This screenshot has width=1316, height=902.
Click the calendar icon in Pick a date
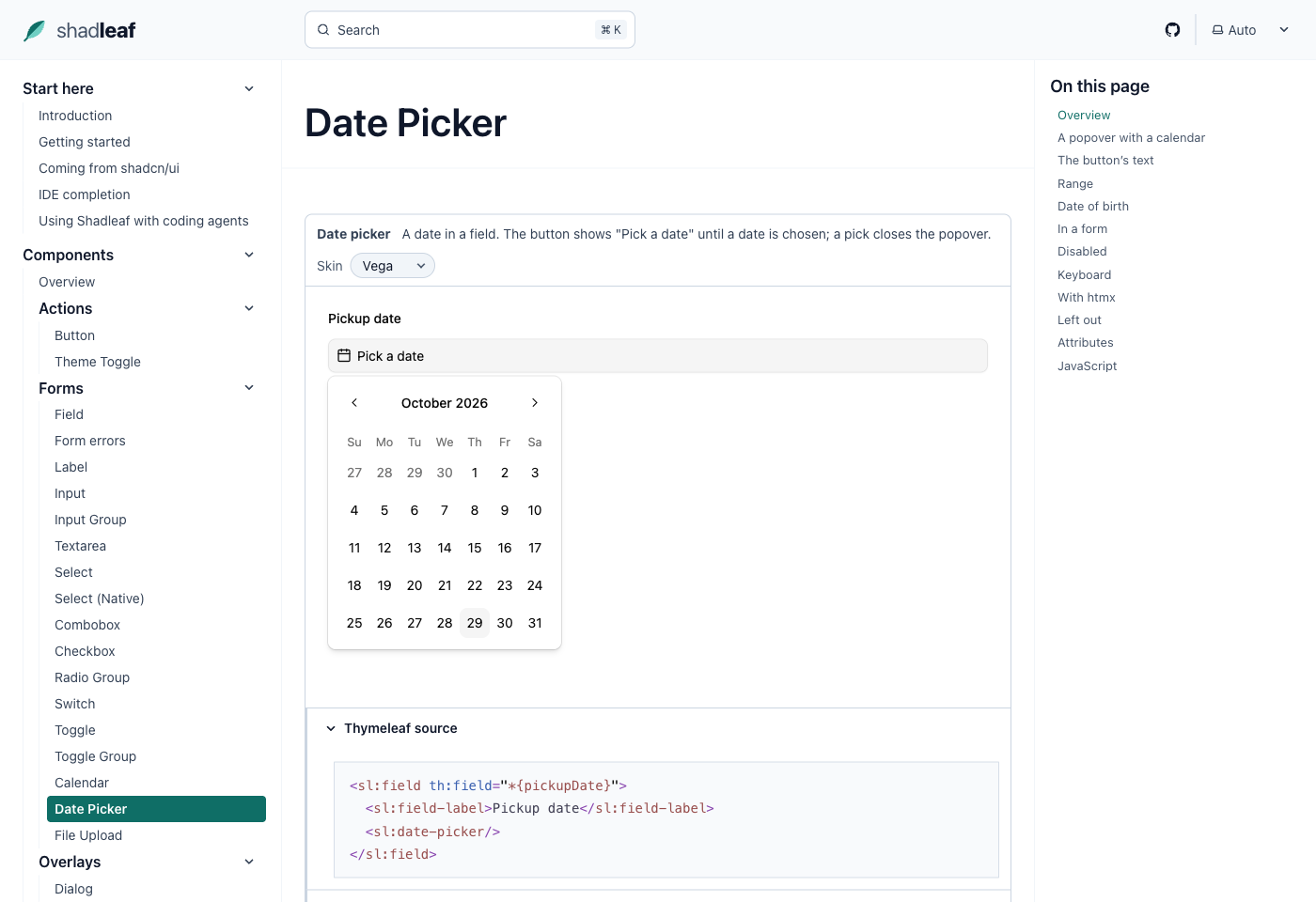(344, 356)
